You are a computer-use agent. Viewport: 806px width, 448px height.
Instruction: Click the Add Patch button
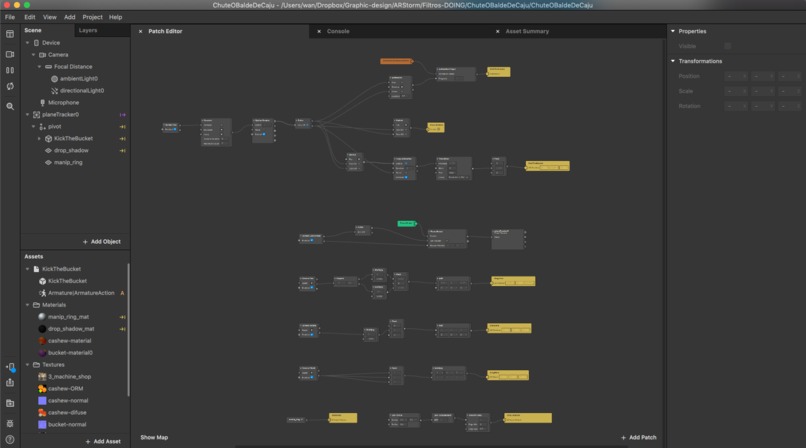[x=638, y=438]
